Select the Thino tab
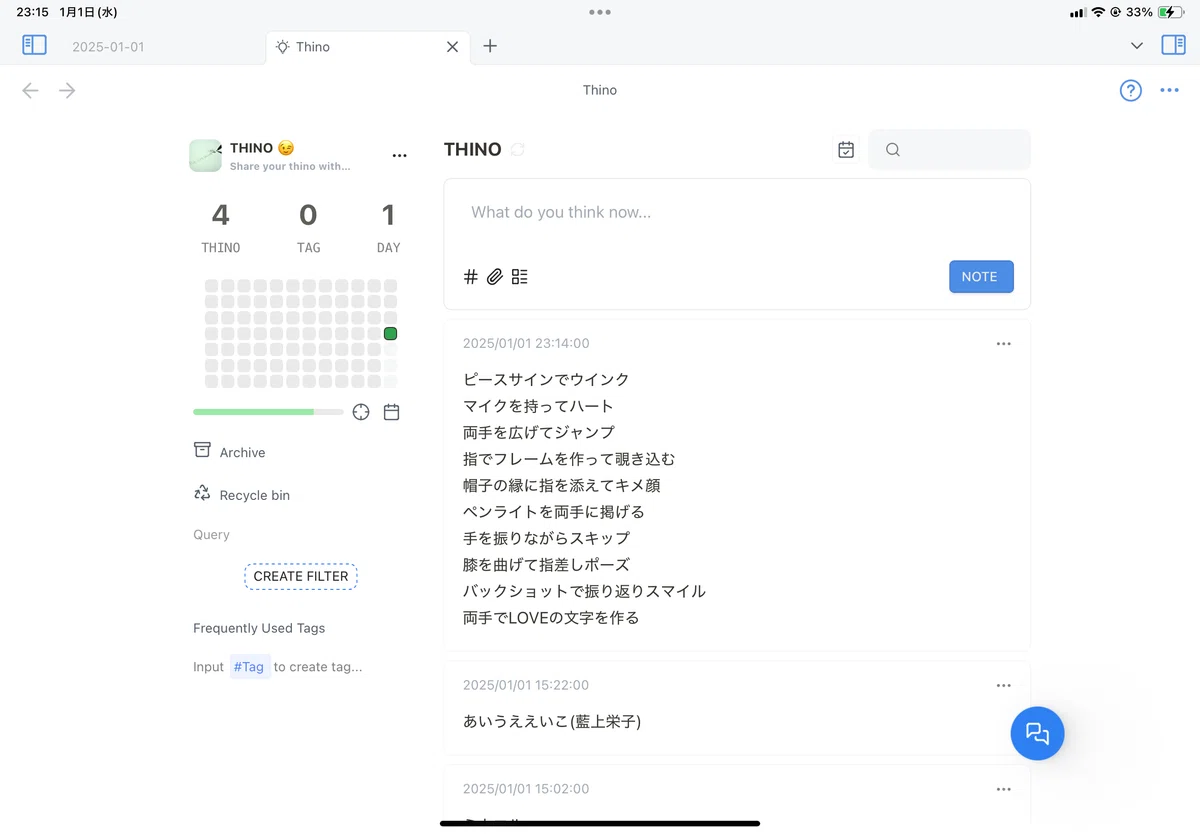 click(368, 47)
